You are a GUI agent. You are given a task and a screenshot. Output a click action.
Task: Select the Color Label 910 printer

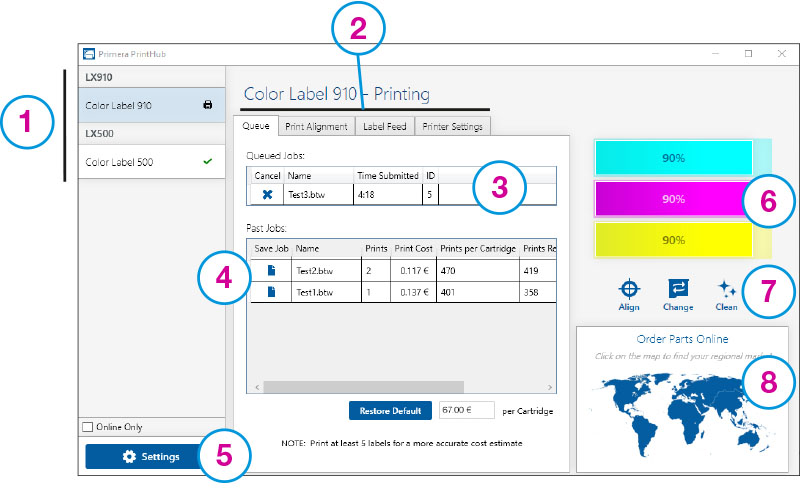pyautogui.click(x=152, y=105)
